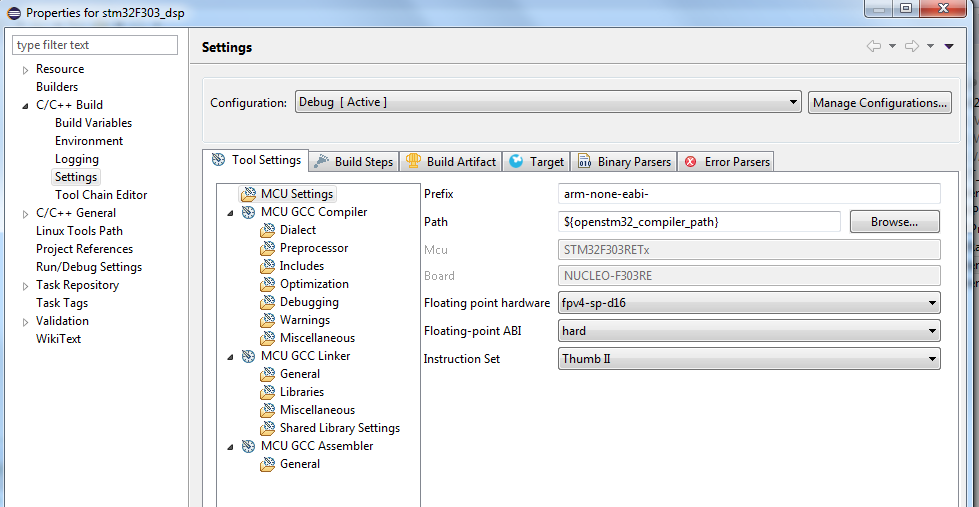Select Tool Chain Editor item
The width and height of the screenshot is (979, 507).
coord(101,195)
